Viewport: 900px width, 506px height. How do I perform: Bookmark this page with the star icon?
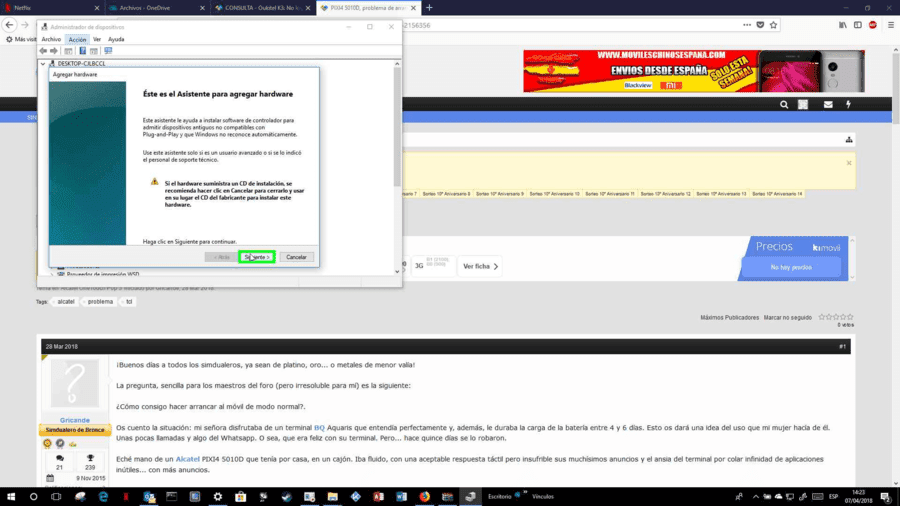tap(773, 25)
